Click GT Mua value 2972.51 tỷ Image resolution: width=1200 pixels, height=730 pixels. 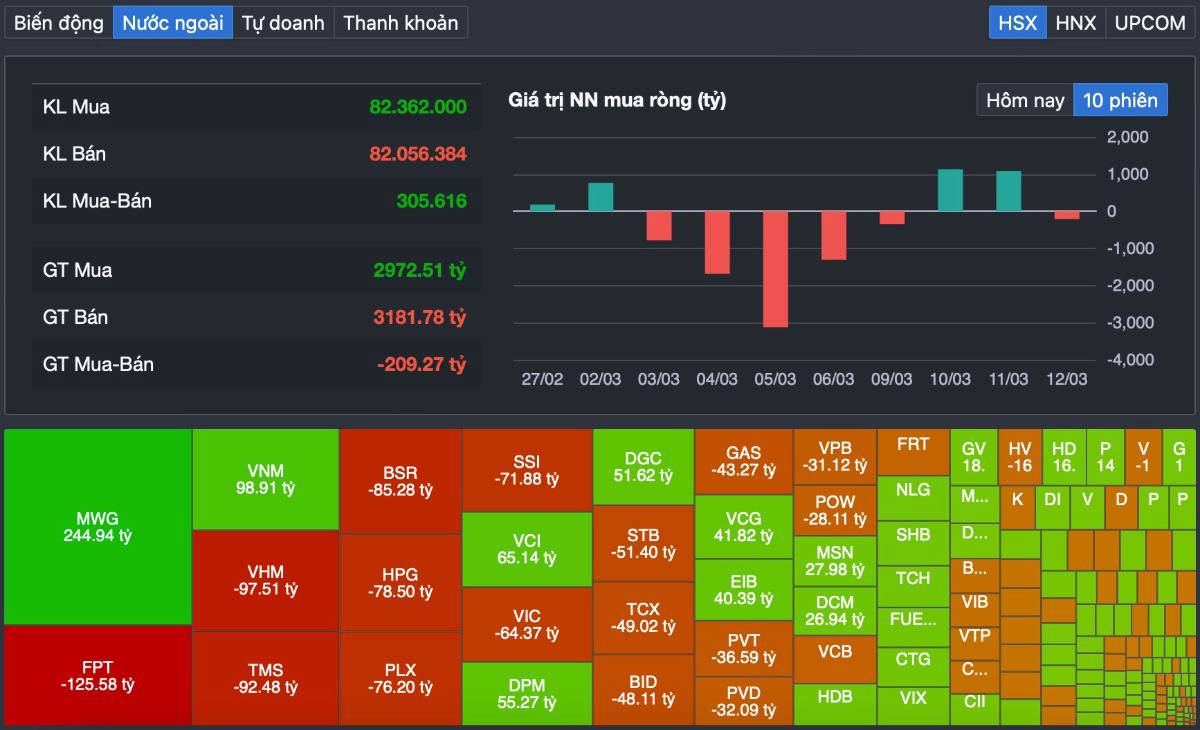point(420,270)
